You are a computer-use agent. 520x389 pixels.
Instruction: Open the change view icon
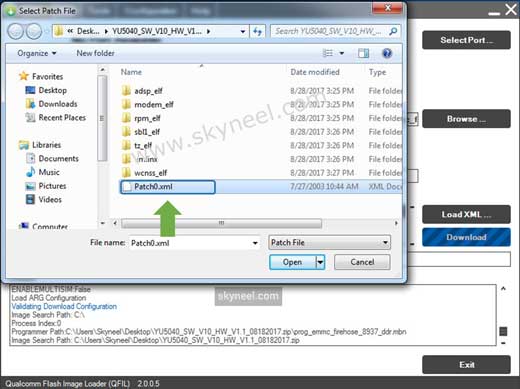[328, 53]
